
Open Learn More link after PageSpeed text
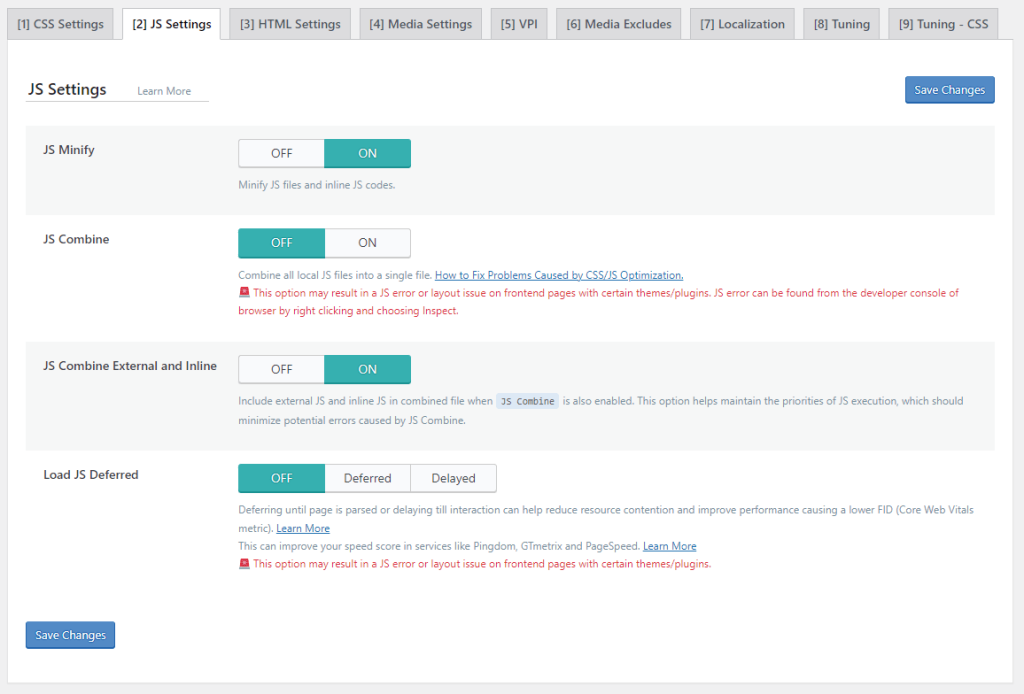(669, 546)
